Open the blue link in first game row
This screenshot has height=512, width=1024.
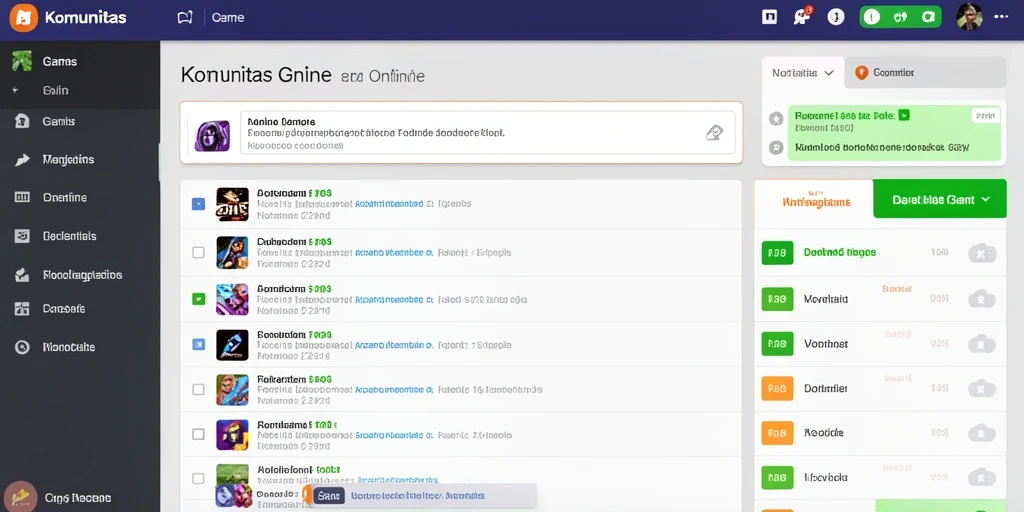pyautogui.click(x=389, y=204)
